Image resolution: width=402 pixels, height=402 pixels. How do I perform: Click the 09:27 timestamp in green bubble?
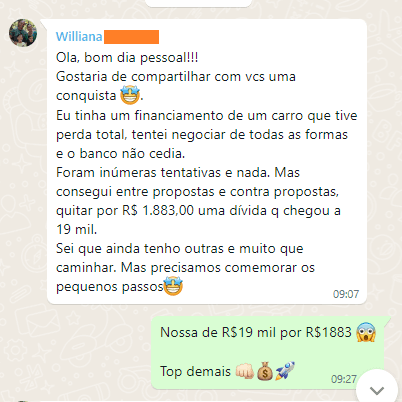point(344,379)
